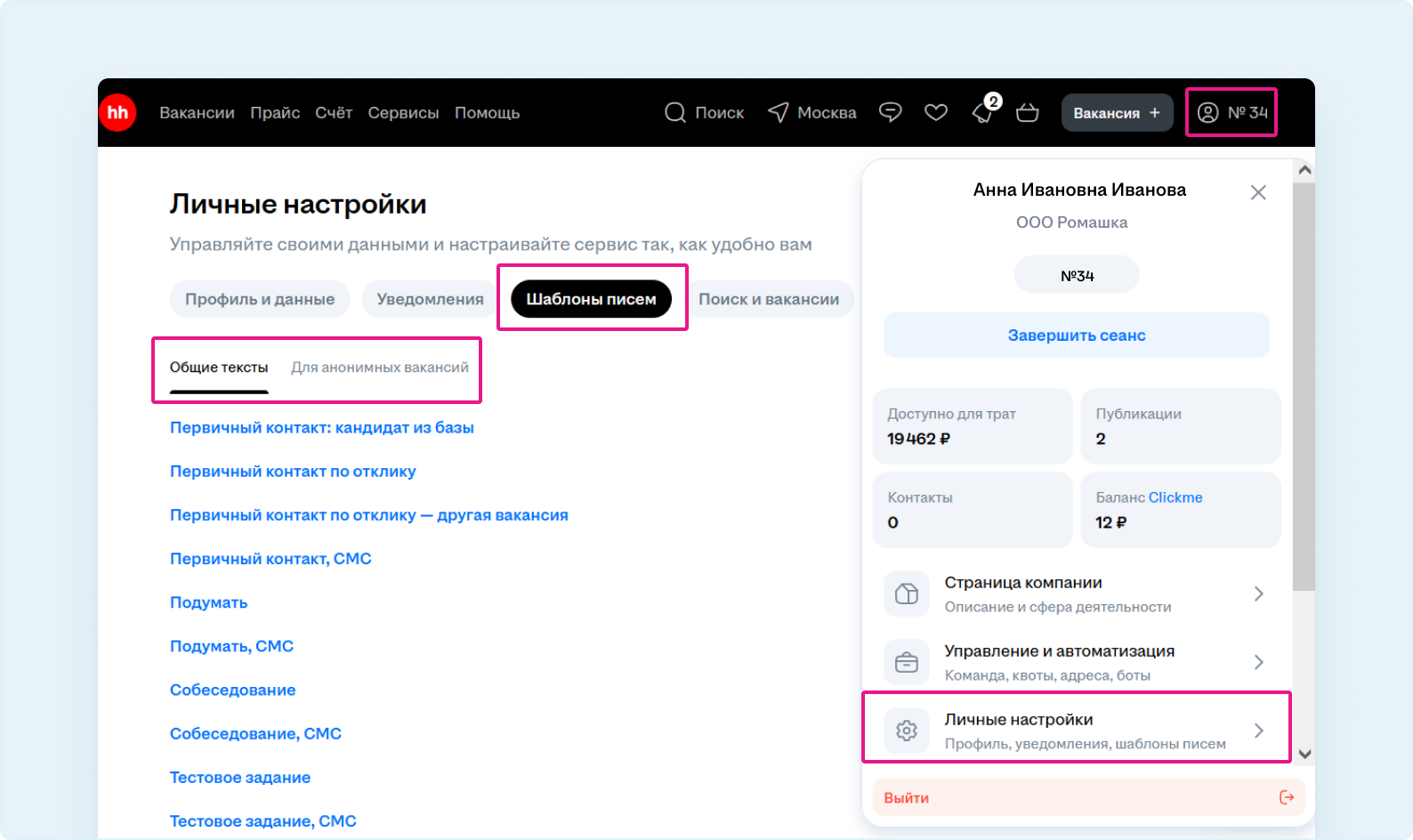The width and height of the screenshot is (1413, 840).
Task: Click the panel scrollbar up arrow
Action: [1304, 170]
